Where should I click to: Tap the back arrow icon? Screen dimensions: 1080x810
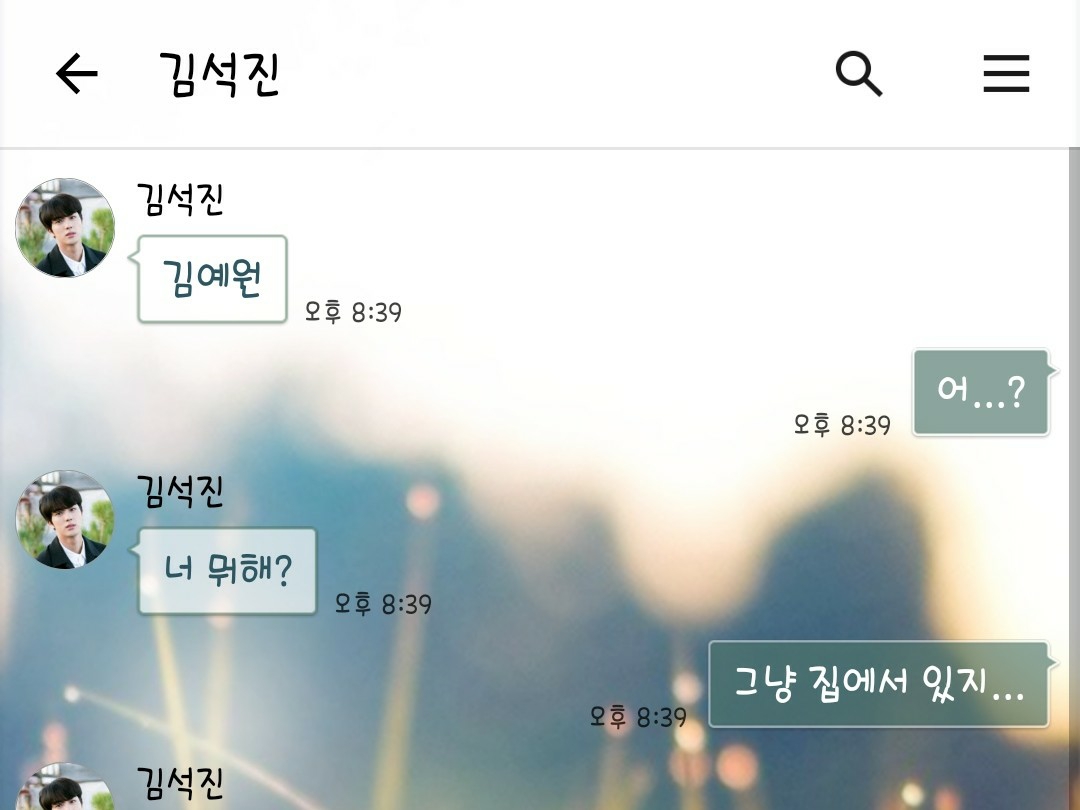tap(76, 73)
